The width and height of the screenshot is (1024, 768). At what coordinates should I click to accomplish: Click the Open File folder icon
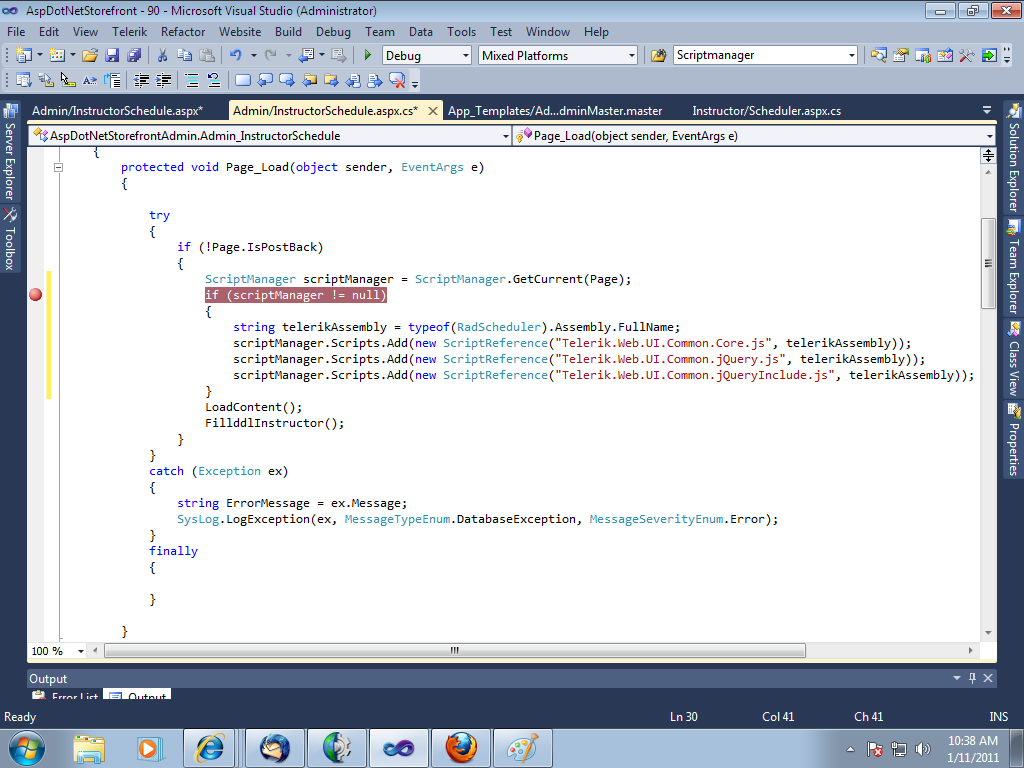(x=90, y=56)
